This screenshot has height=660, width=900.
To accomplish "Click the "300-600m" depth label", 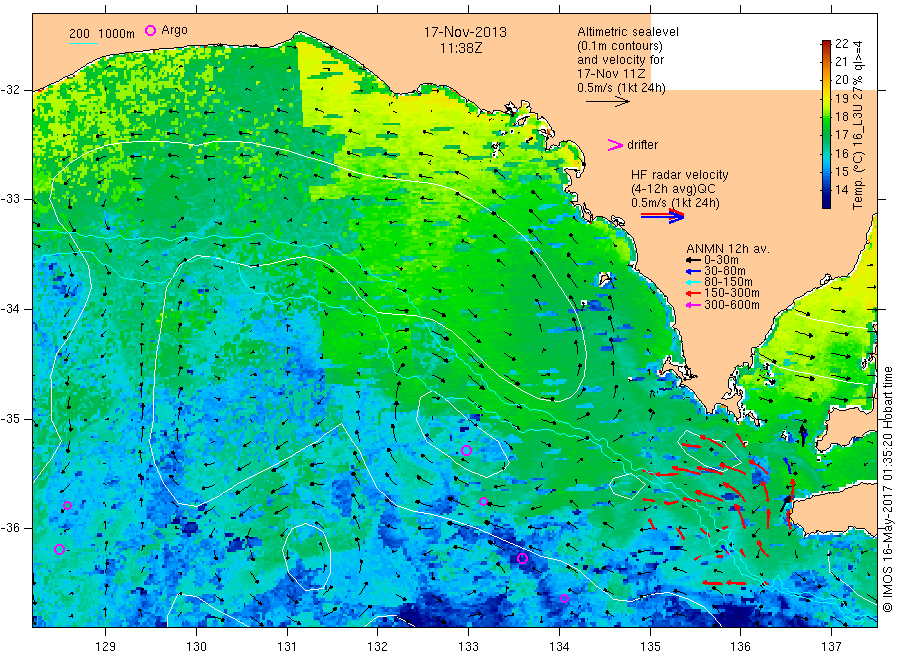I will pyautogui.click(x=731, y=305).
